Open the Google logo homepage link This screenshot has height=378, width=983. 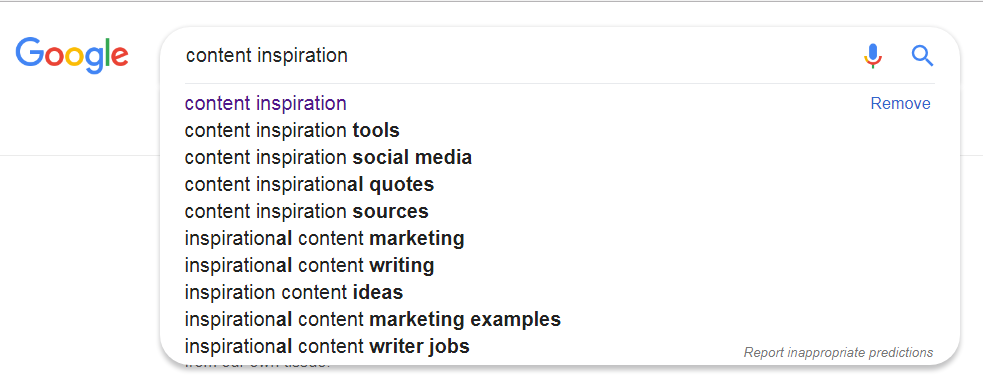(72, 56)
